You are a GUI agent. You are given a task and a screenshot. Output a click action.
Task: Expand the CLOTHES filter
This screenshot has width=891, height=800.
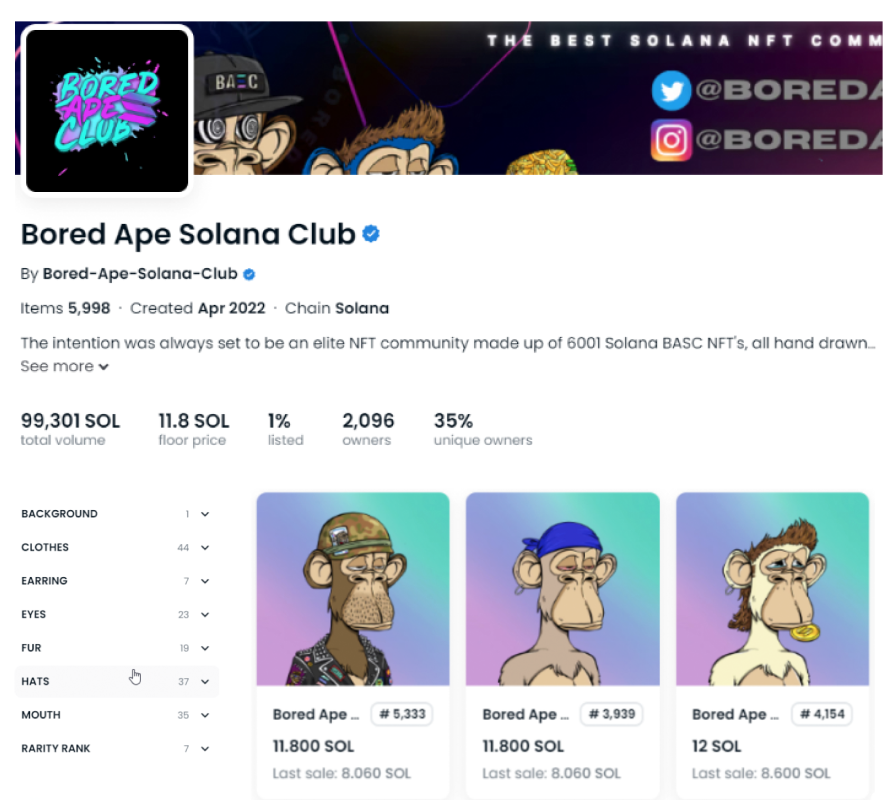pos(116,547)
